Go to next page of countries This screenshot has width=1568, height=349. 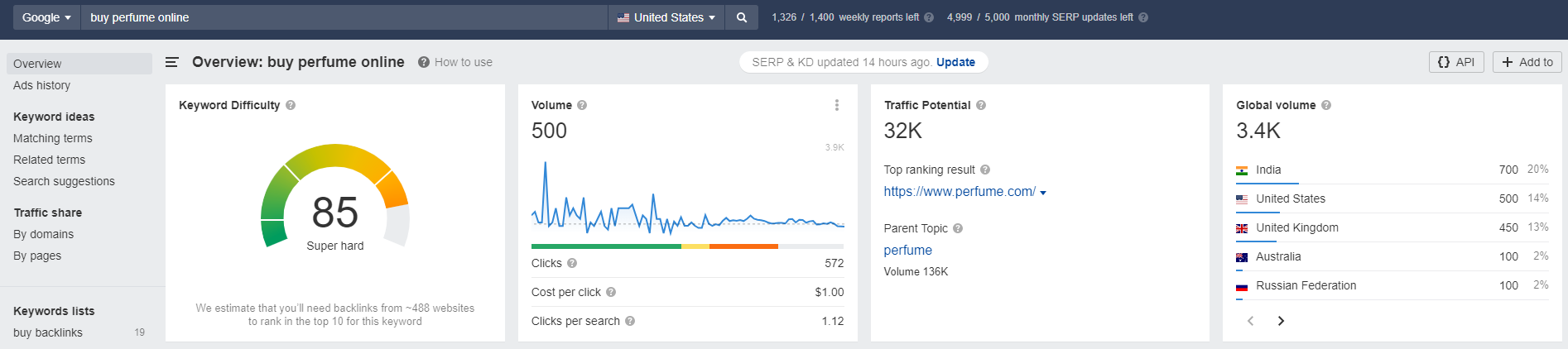click(x=1281, y=321)
